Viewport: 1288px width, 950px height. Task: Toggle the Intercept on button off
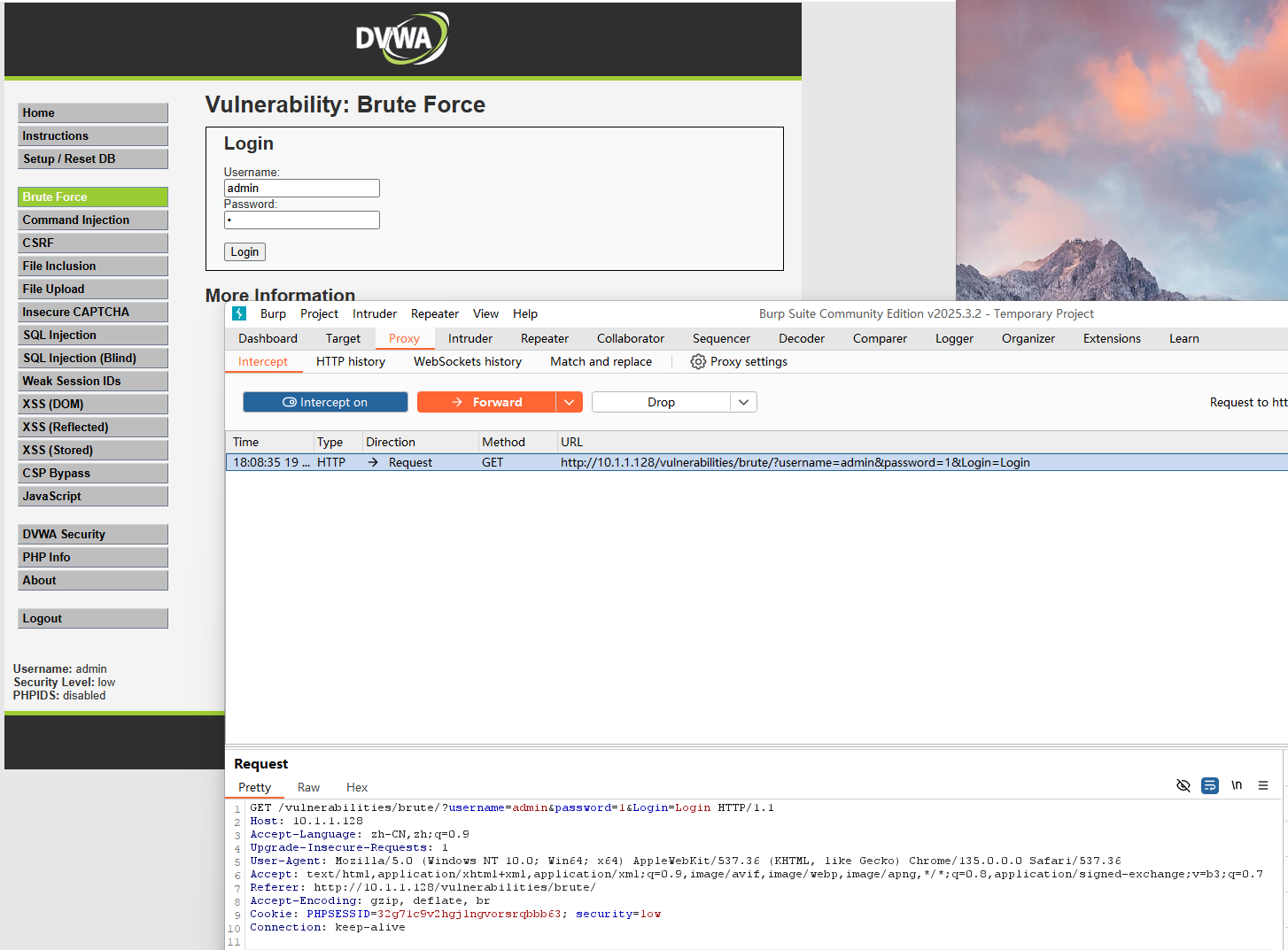click(325, 402)
